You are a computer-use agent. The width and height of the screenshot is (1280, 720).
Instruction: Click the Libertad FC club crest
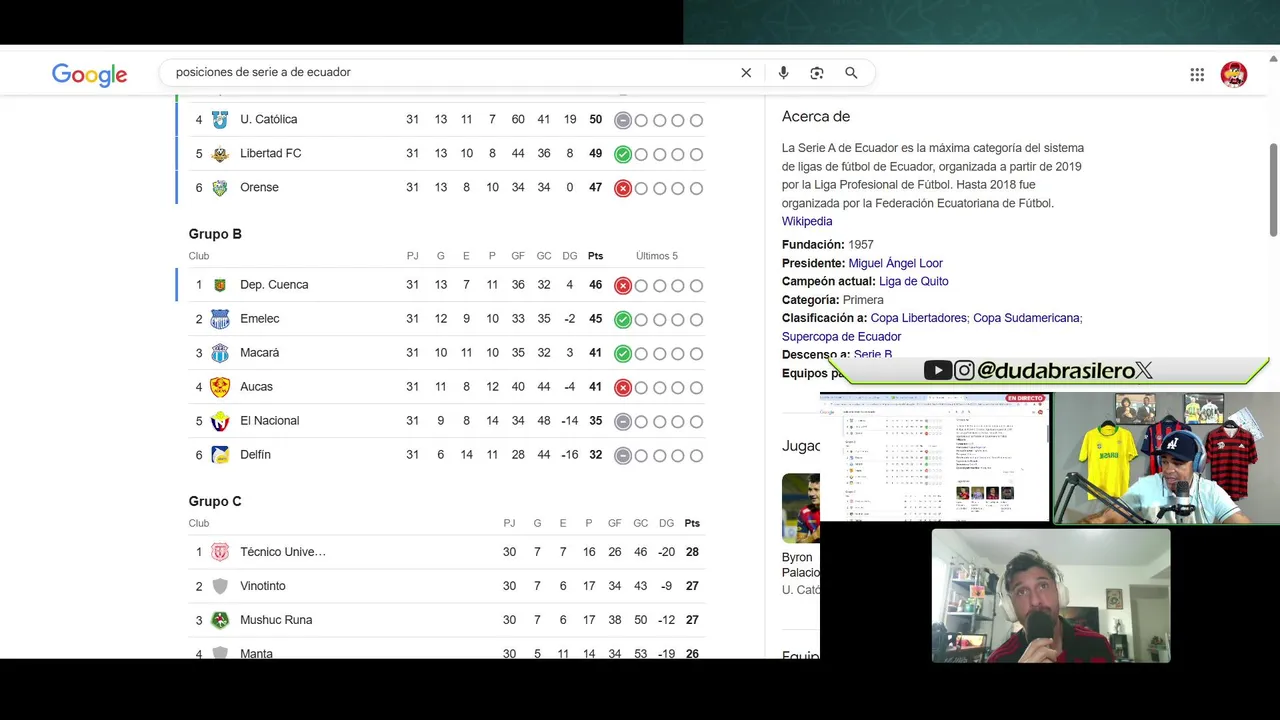[x=220, y=154]
